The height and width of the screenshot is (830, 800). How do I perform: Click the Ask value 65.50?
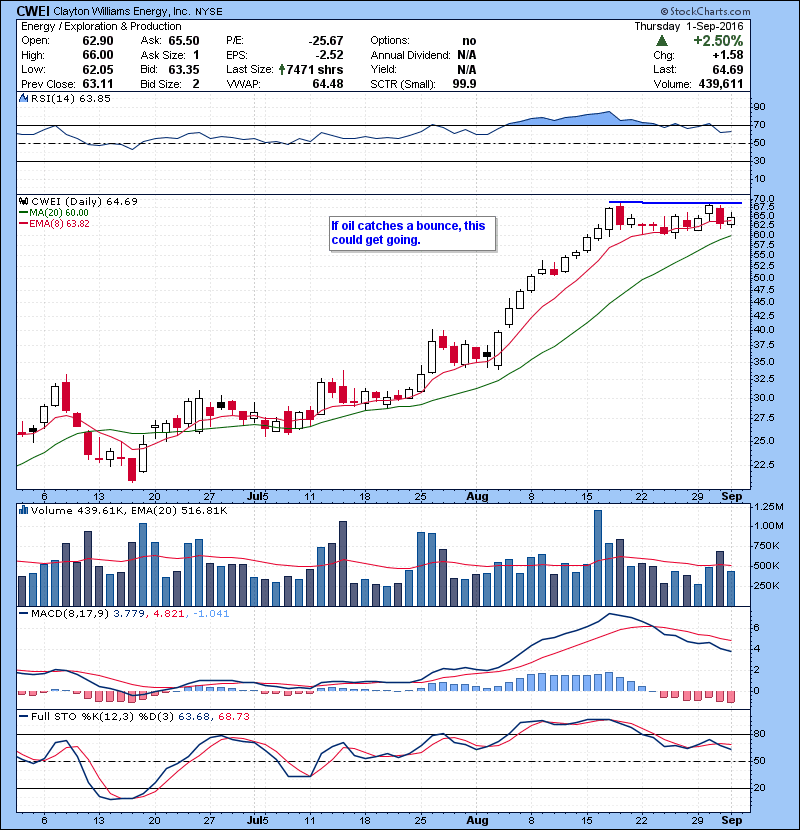pyautogui.click(x=184, y=41)
